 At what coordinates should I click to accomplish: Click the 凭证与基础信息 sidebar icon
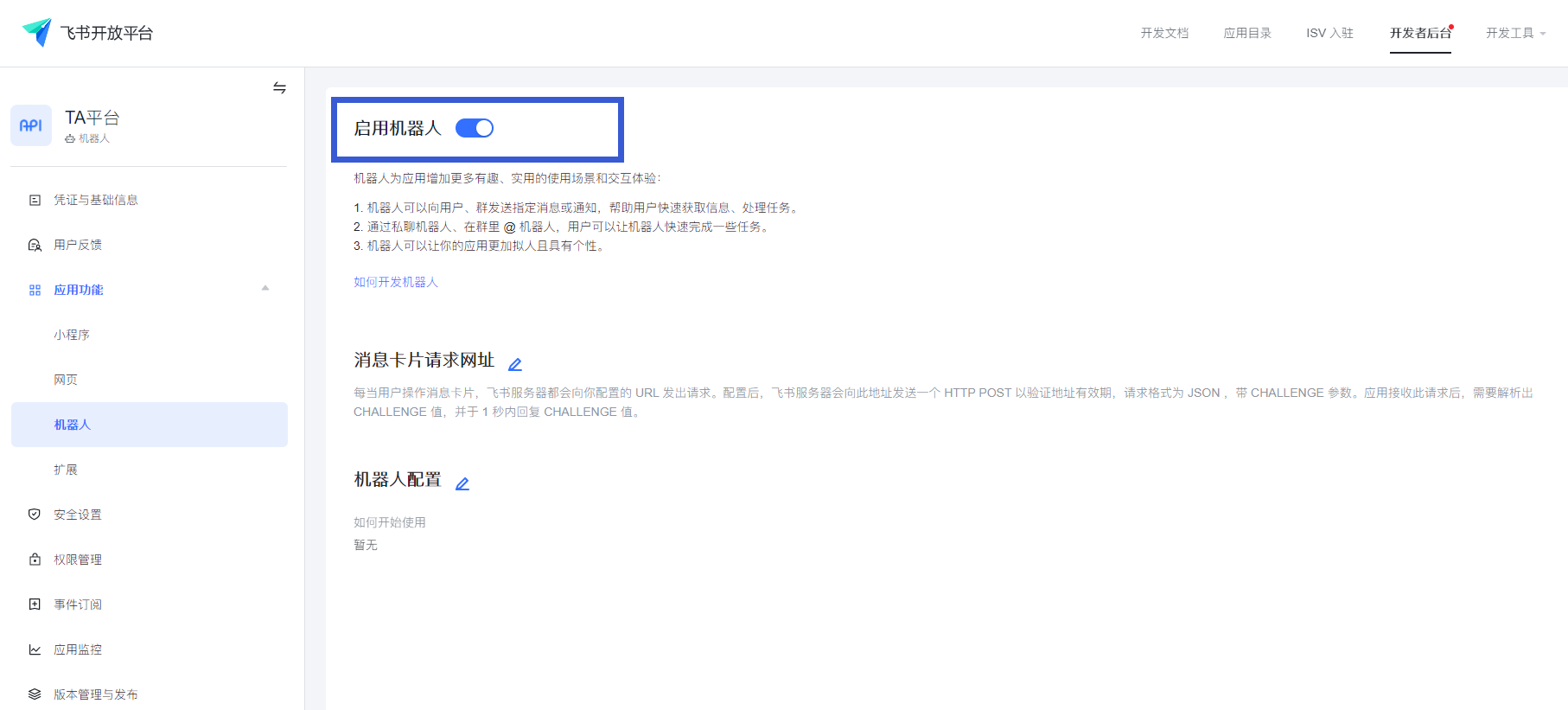(x=35, y=200)
